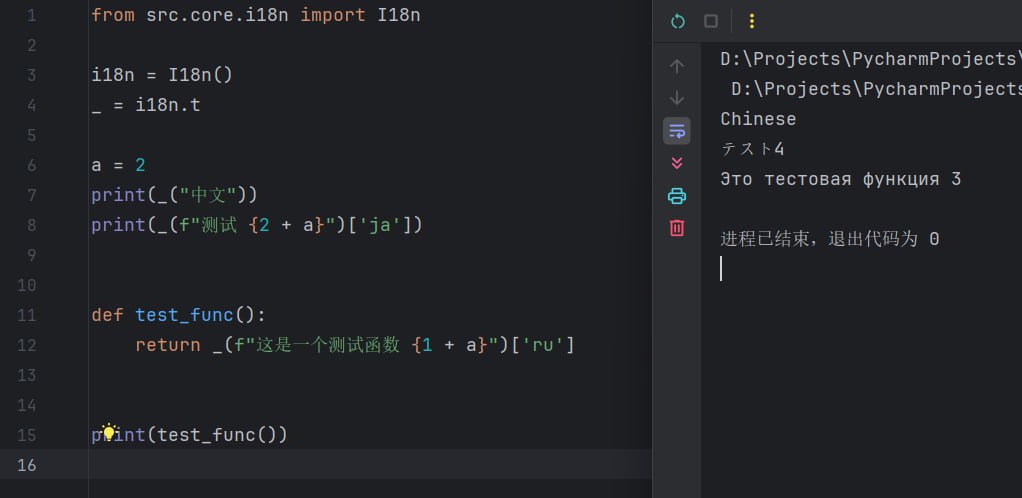
Task: Open the run panel more options menu
Action: [x=752, y=22]
